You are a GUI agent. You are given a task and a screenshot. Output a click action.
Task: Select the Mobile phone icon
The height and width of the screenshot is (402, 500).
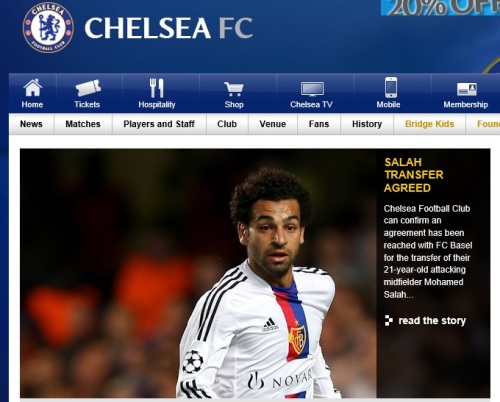coord(391,87)
